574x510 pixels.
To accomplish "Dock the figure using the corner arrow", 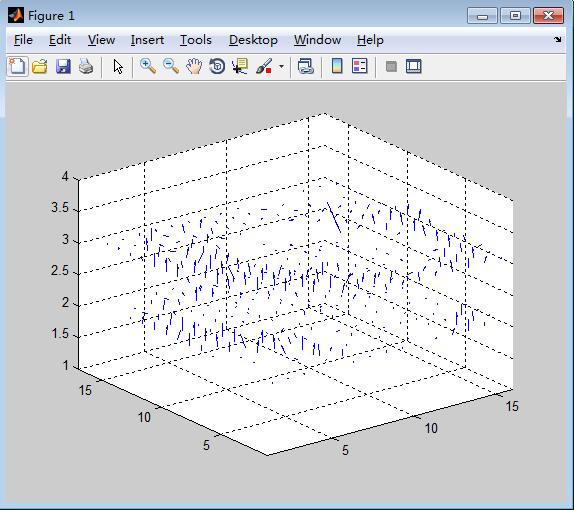I will click(x=557, y=40).
